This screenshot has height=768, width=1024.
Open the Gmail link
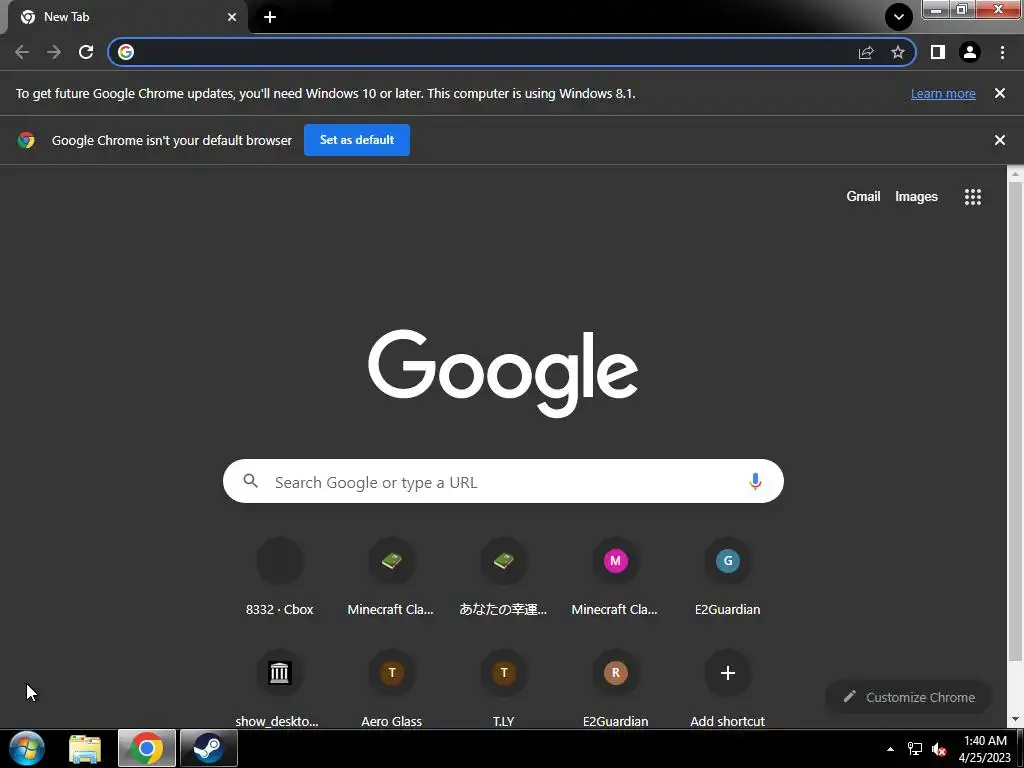[863, 197]
